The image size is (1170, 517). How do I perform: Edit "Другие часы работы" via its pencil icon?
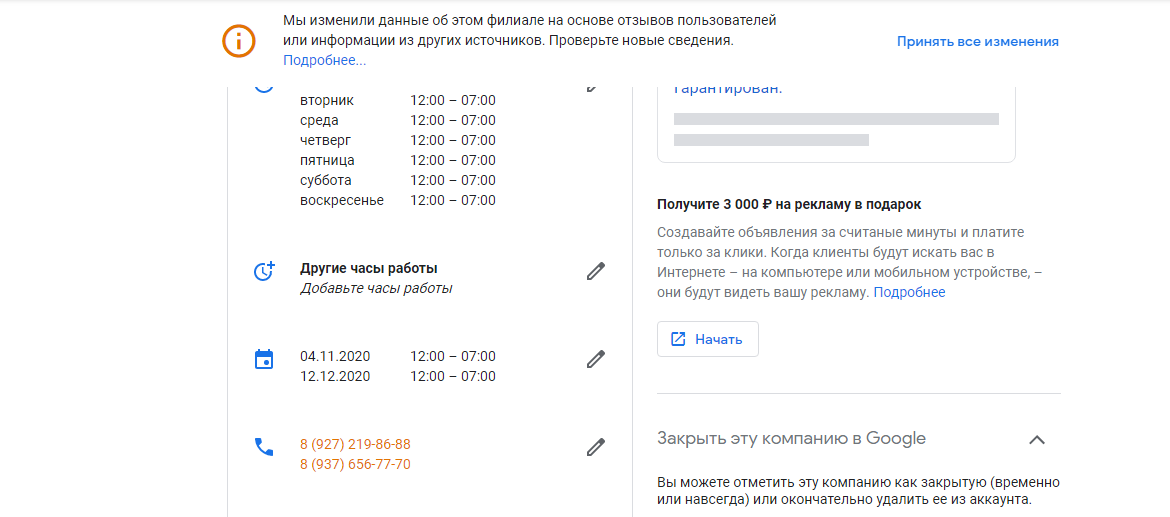click(595, 272)
